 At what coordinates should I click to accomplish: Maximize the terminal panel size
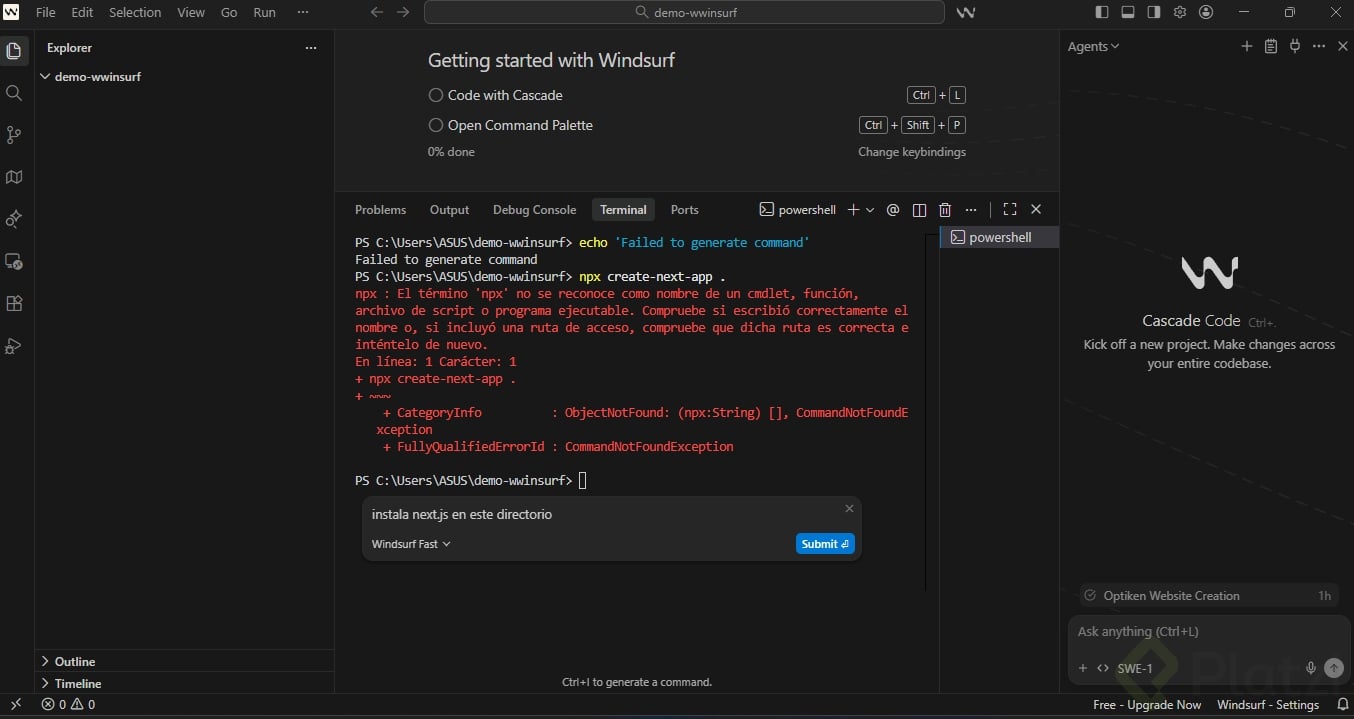[x=1010, y=210]
